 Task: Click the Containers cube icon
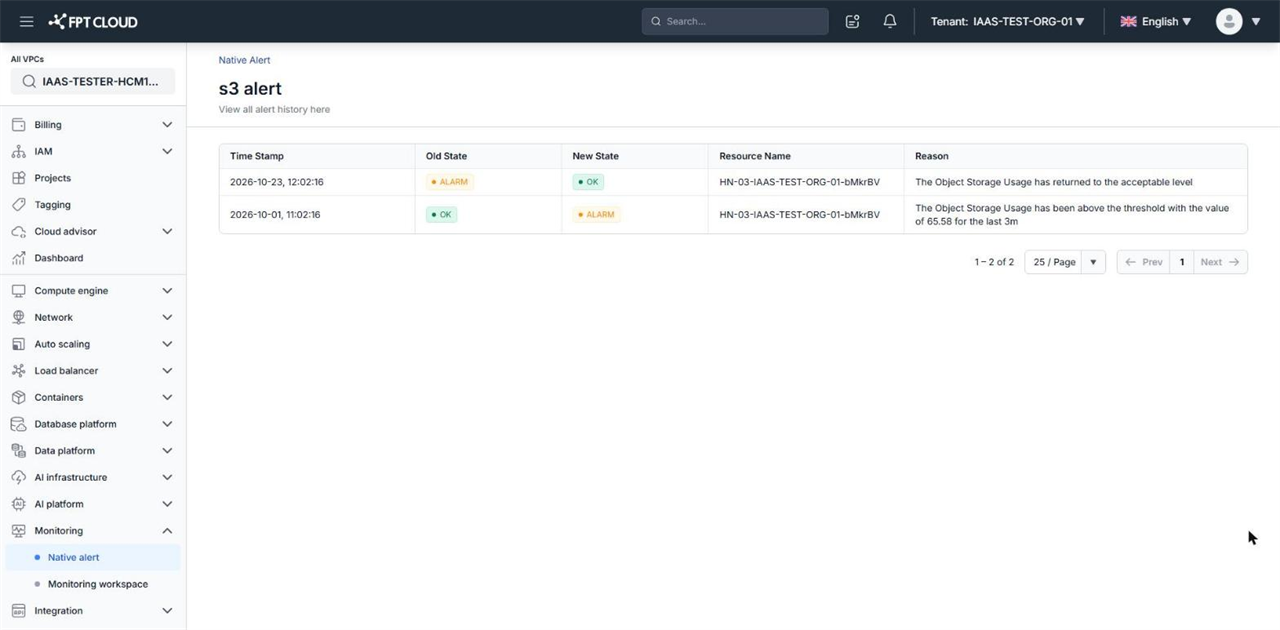(18, 397)
